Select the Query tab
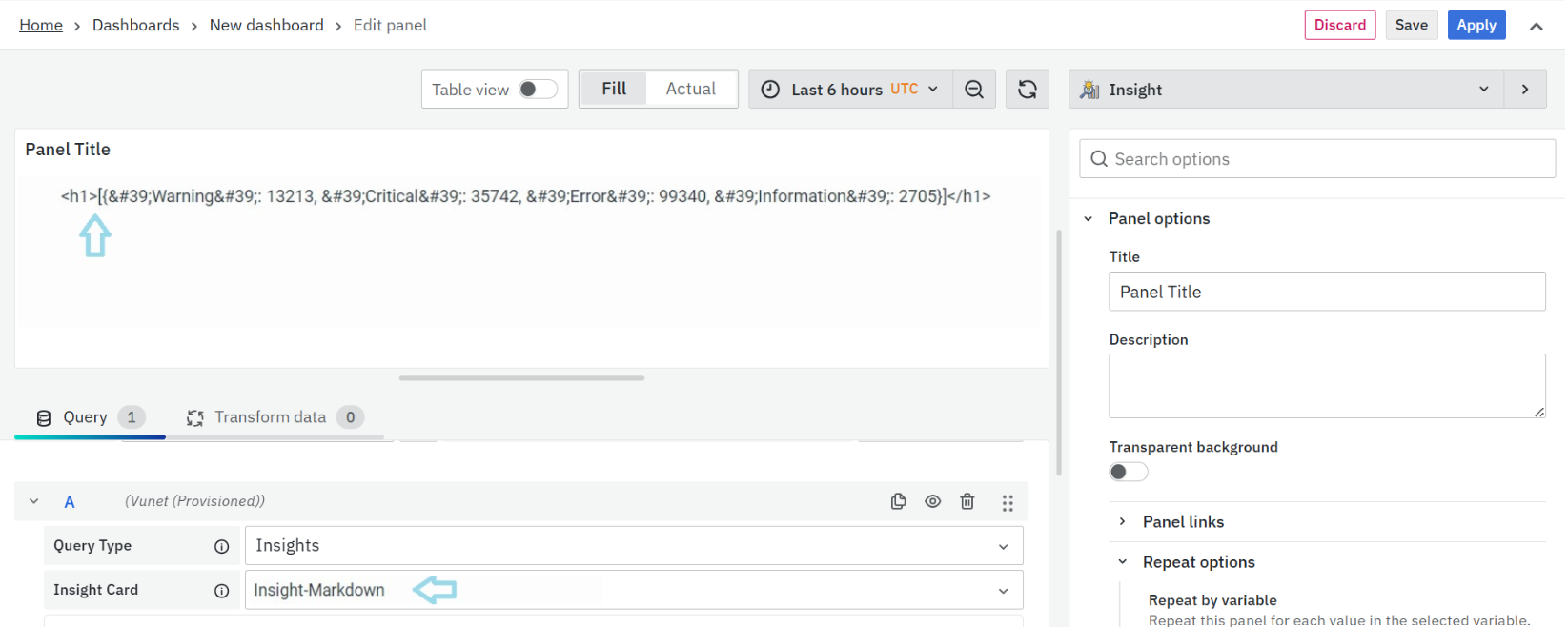1568x627 pixels. pyautogui.click(x=85, y=417)
